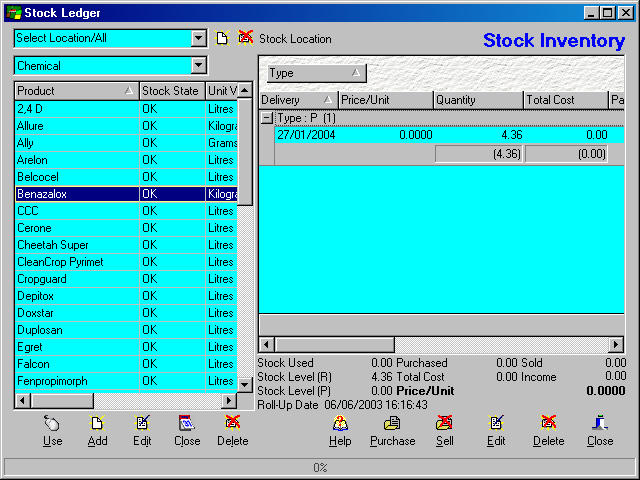Select the Cerone product row

[x=126, y=228]
